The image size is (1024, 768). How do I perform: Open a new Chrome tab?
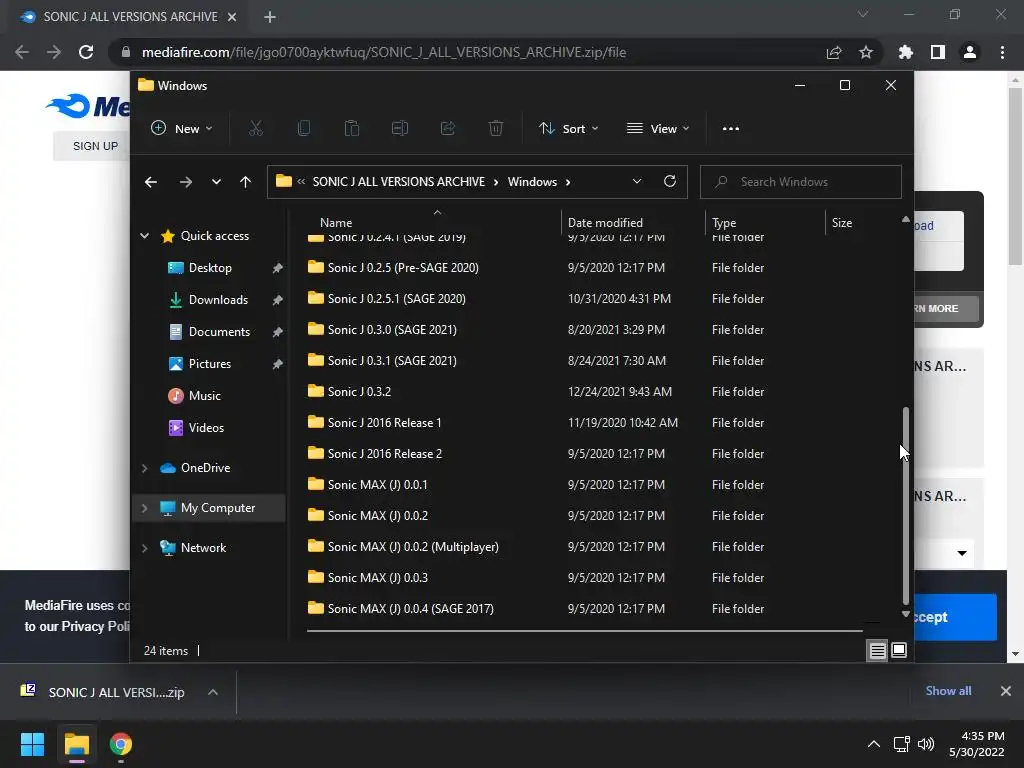[x=270, y=17]
